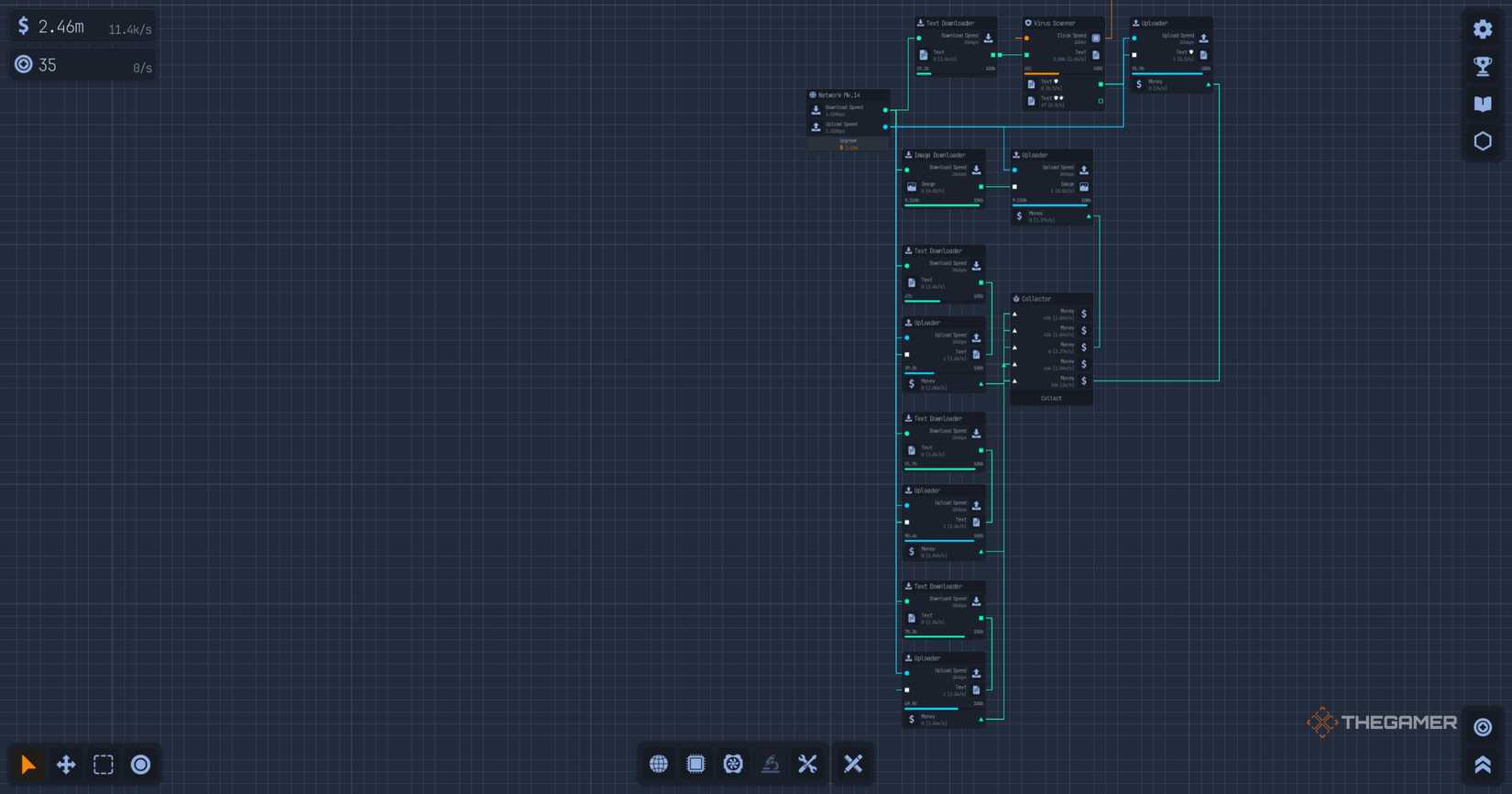Open the CPU chip category
The image size is (1512, 794).
(696, 764)
